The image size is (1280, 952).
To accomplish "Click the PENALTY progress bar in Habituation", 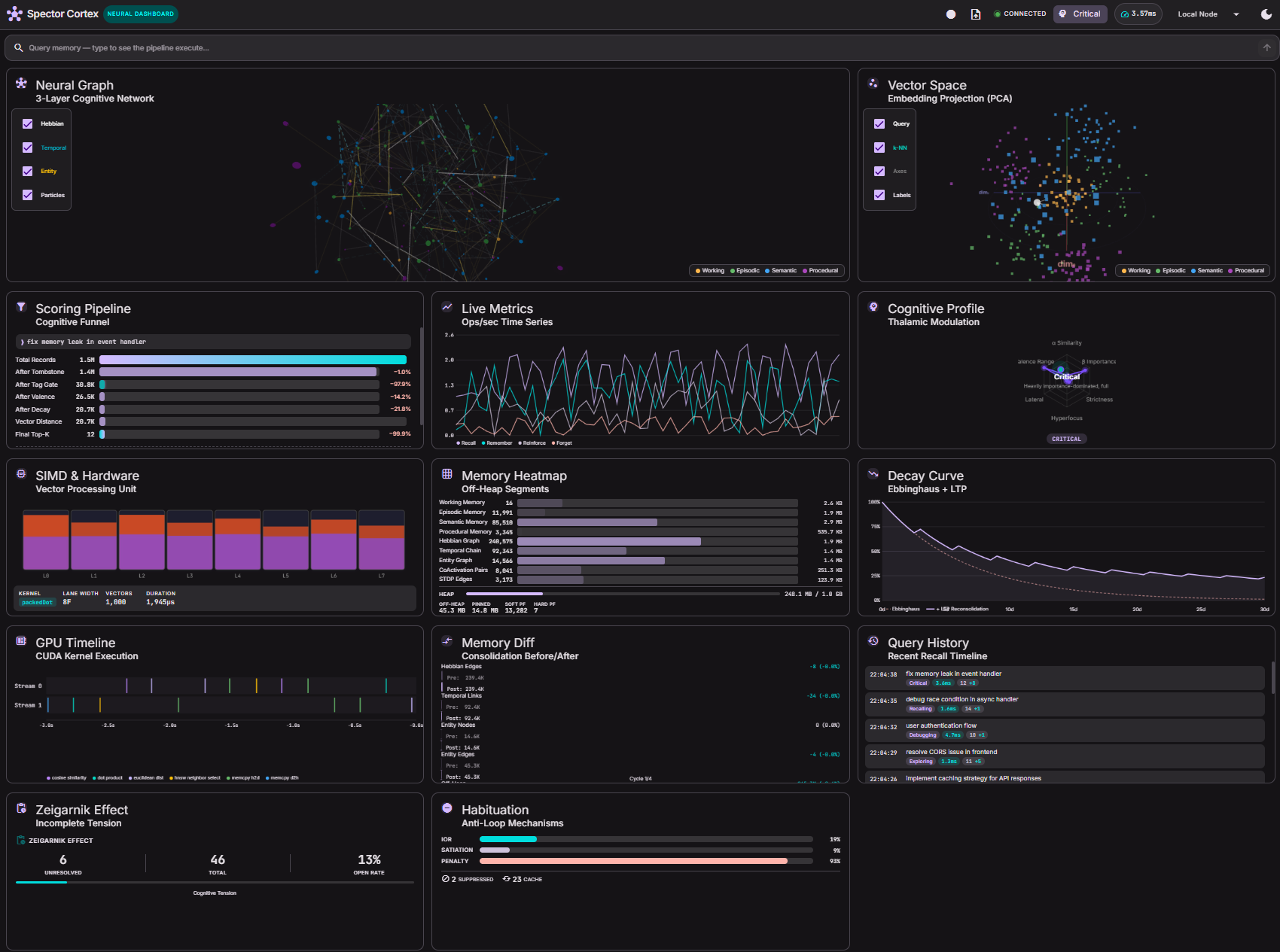I will point(646,861).
